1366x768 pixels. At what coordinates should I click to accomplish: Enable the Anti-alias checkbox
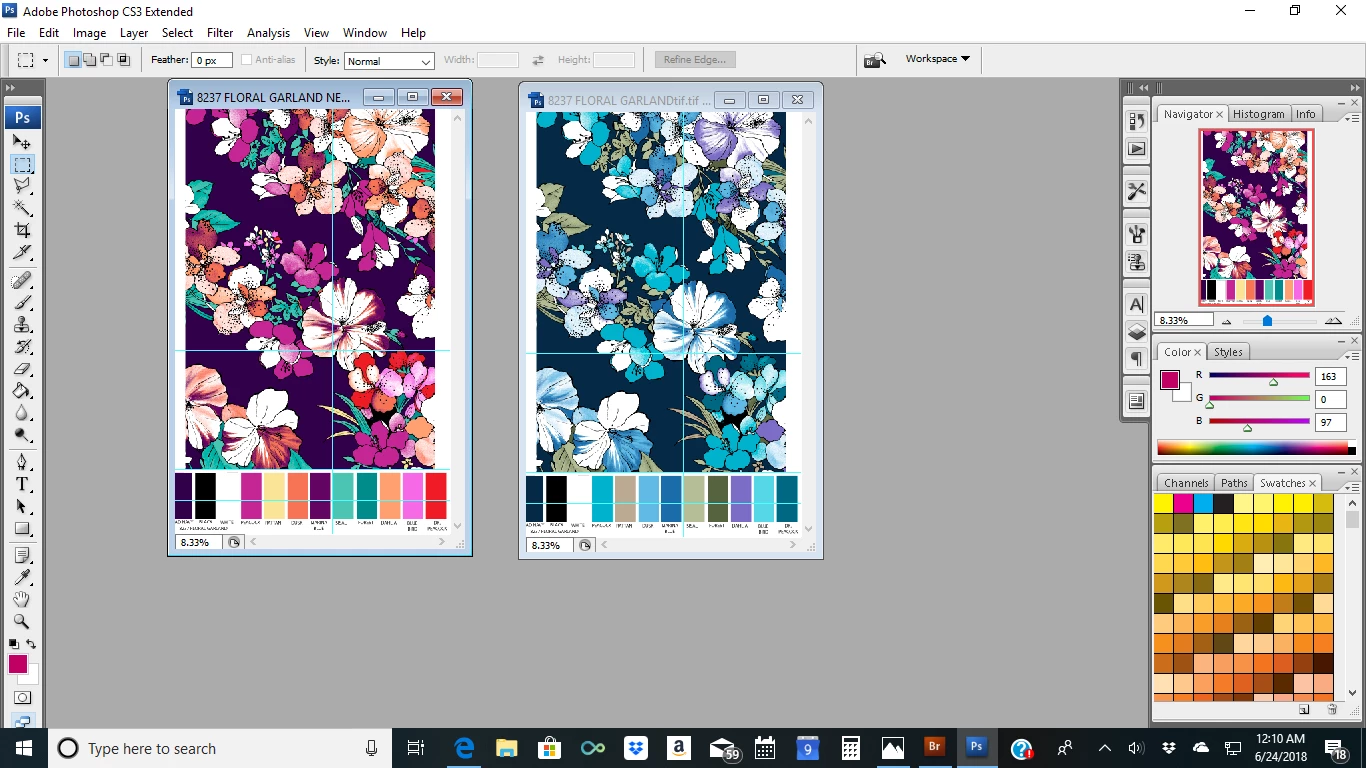click(x=246, y=60)
